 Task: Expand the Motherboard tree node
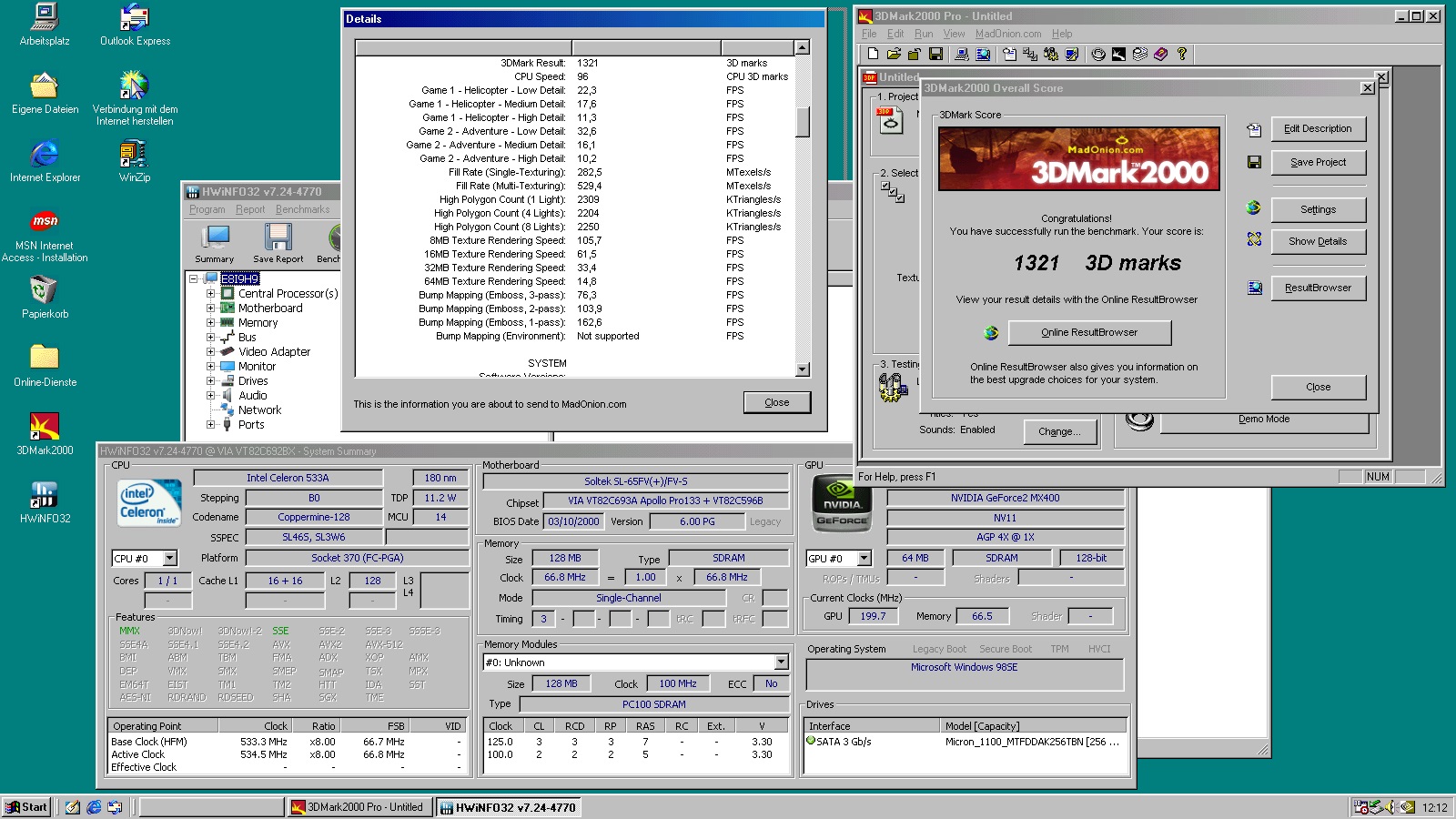click(211, 308)
